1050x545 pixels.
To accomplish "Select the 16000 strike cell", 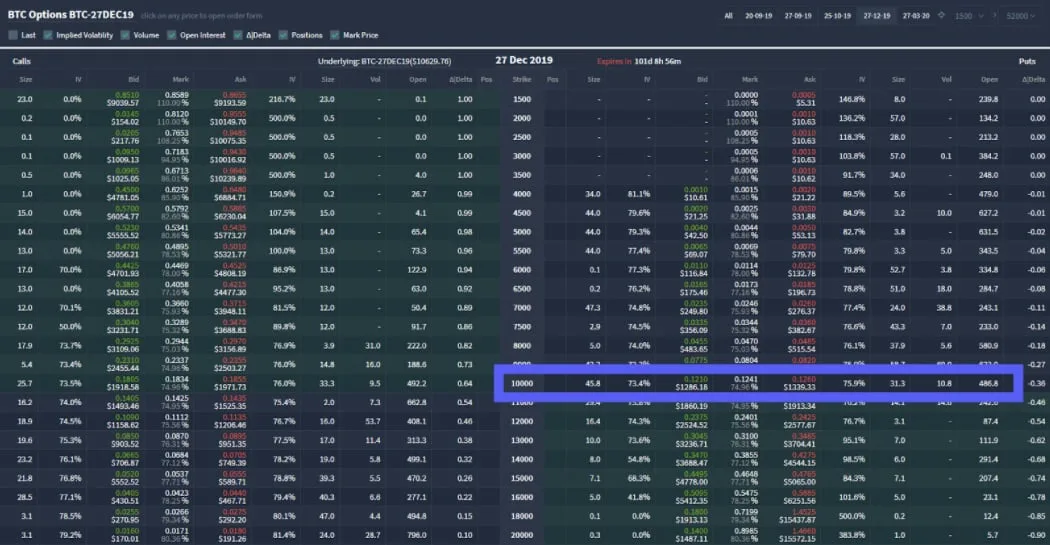I will coord(522,497).
